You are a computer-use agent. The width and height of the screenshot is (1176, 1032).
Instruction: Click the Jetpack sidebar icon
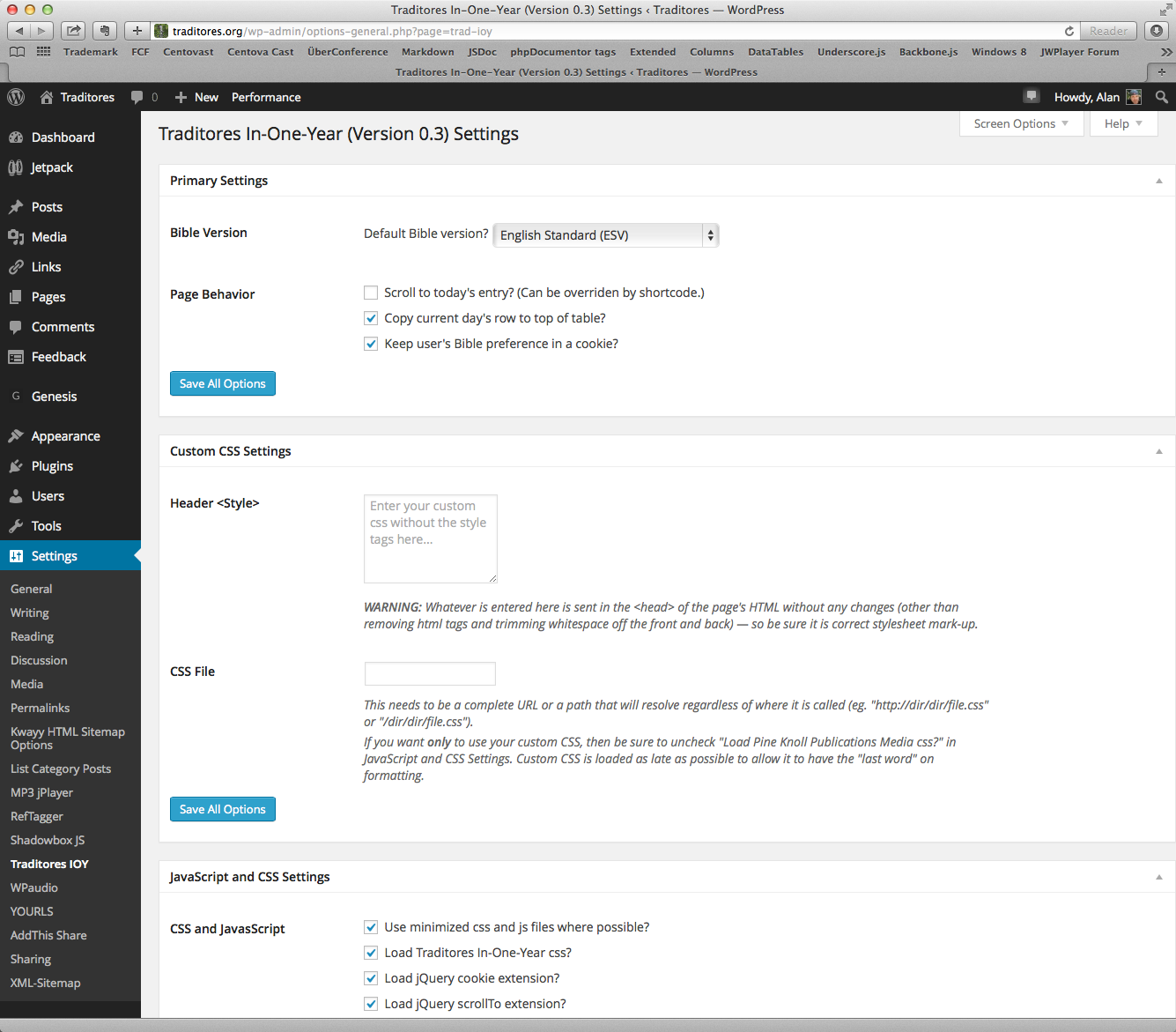tap(16, 167)
